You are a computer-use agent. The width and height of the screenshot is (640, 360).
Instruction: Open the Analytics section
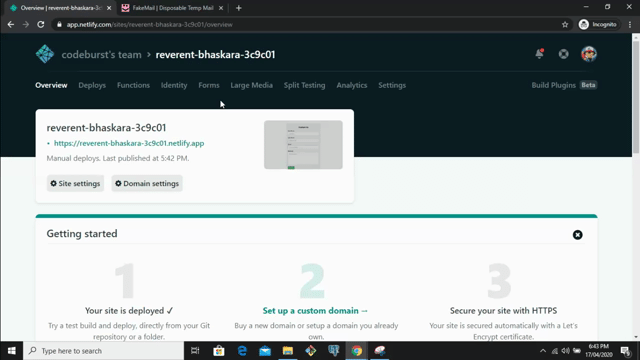(x=351, y=85)
